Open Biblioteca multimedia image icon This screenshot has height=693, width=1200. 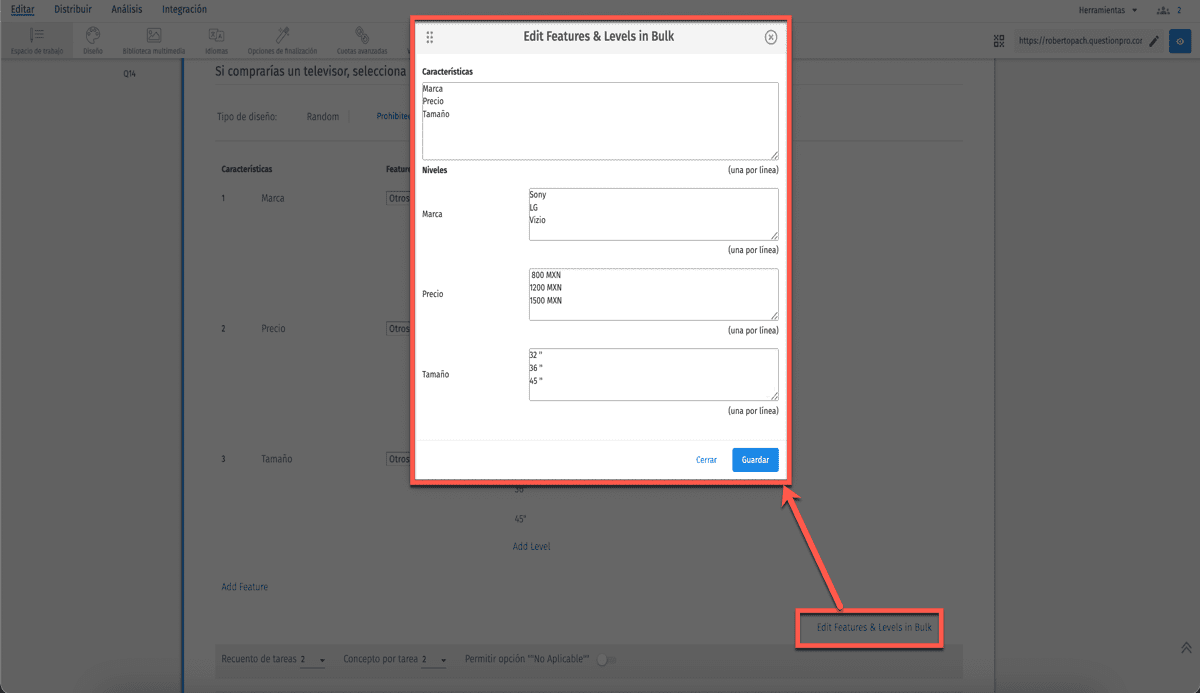coord(153,36)
